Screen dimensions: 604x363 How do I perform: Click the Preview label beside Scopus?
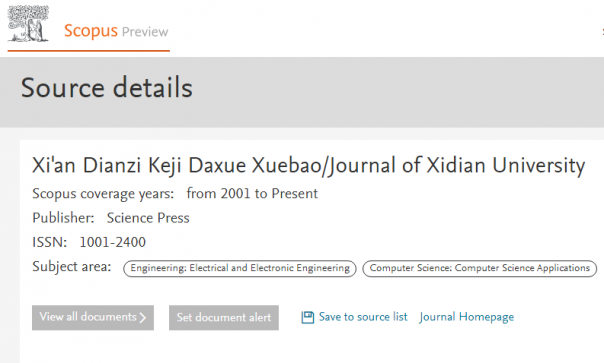145,32
